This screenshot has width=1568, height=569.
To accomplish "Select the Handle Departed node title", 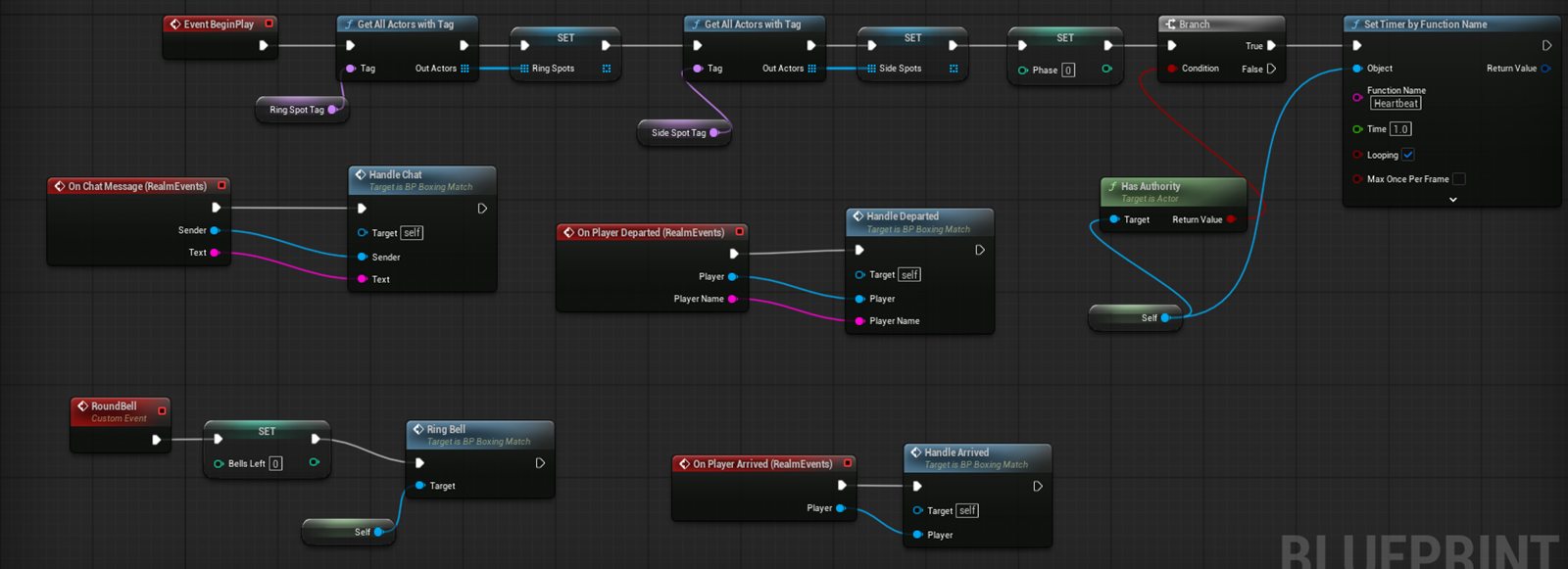I will click(x=903, y=216).
